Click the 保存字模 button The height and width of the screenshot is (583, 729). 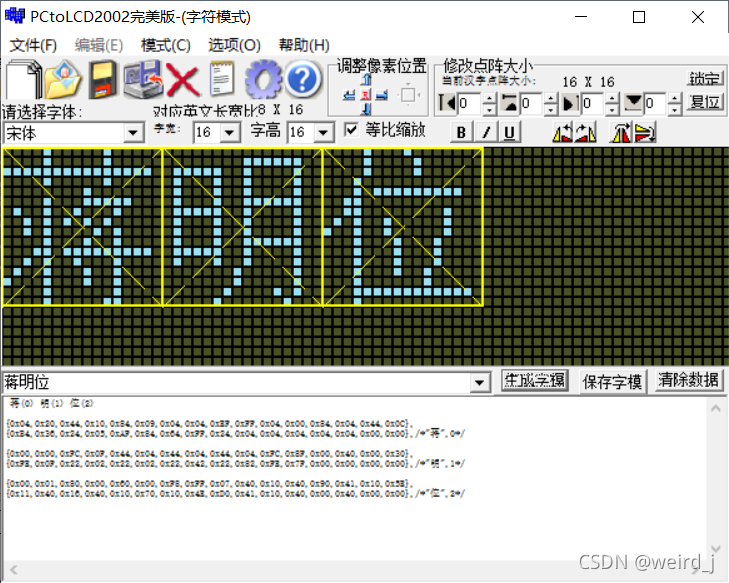[x=612, y=381]
